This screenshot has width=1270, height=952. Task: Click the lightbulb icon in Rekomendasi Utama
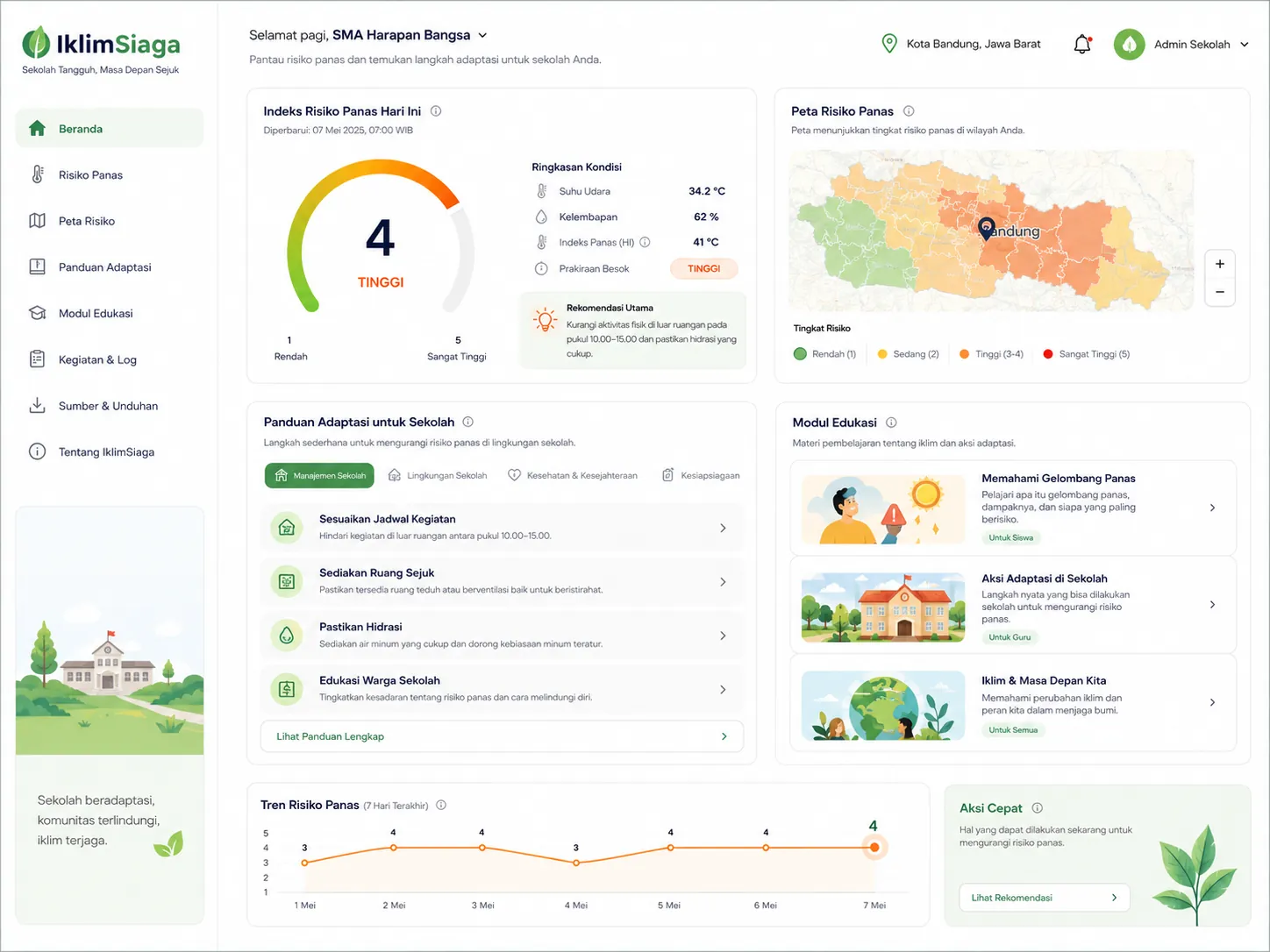click(x=546, y=320)
